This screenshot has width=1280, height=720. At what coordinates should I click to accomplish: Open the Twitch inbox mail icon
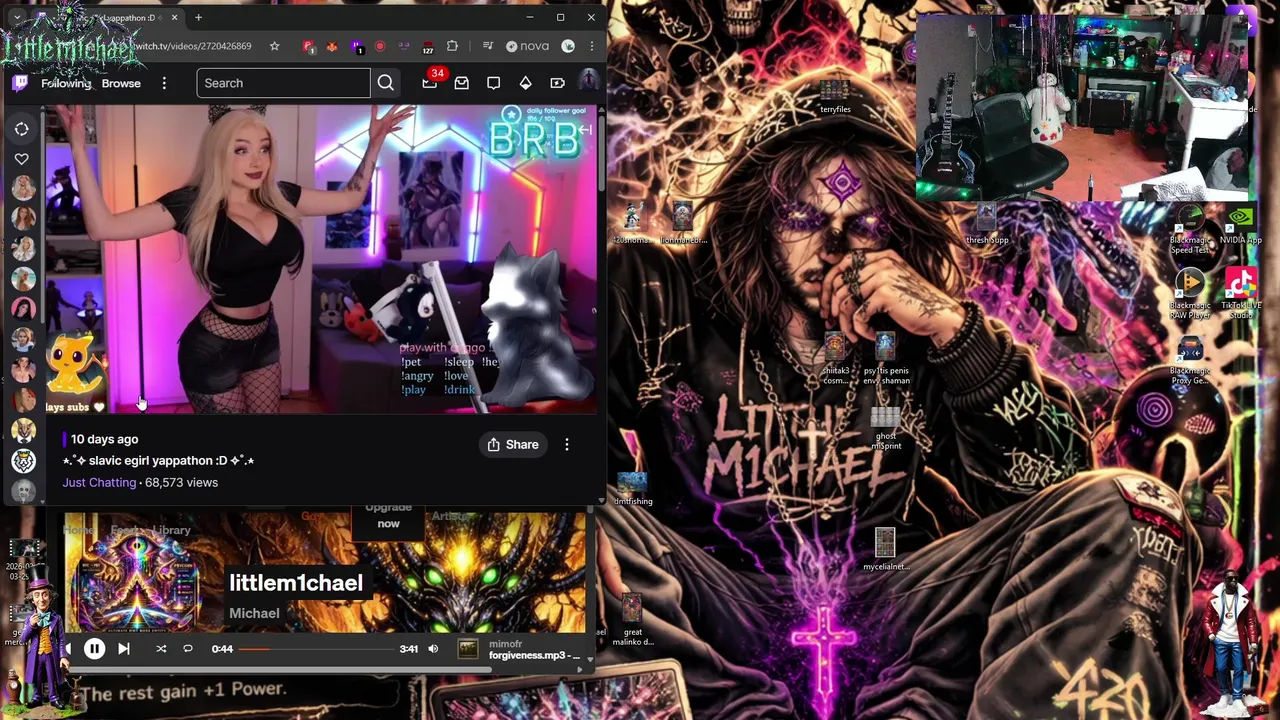462,83
